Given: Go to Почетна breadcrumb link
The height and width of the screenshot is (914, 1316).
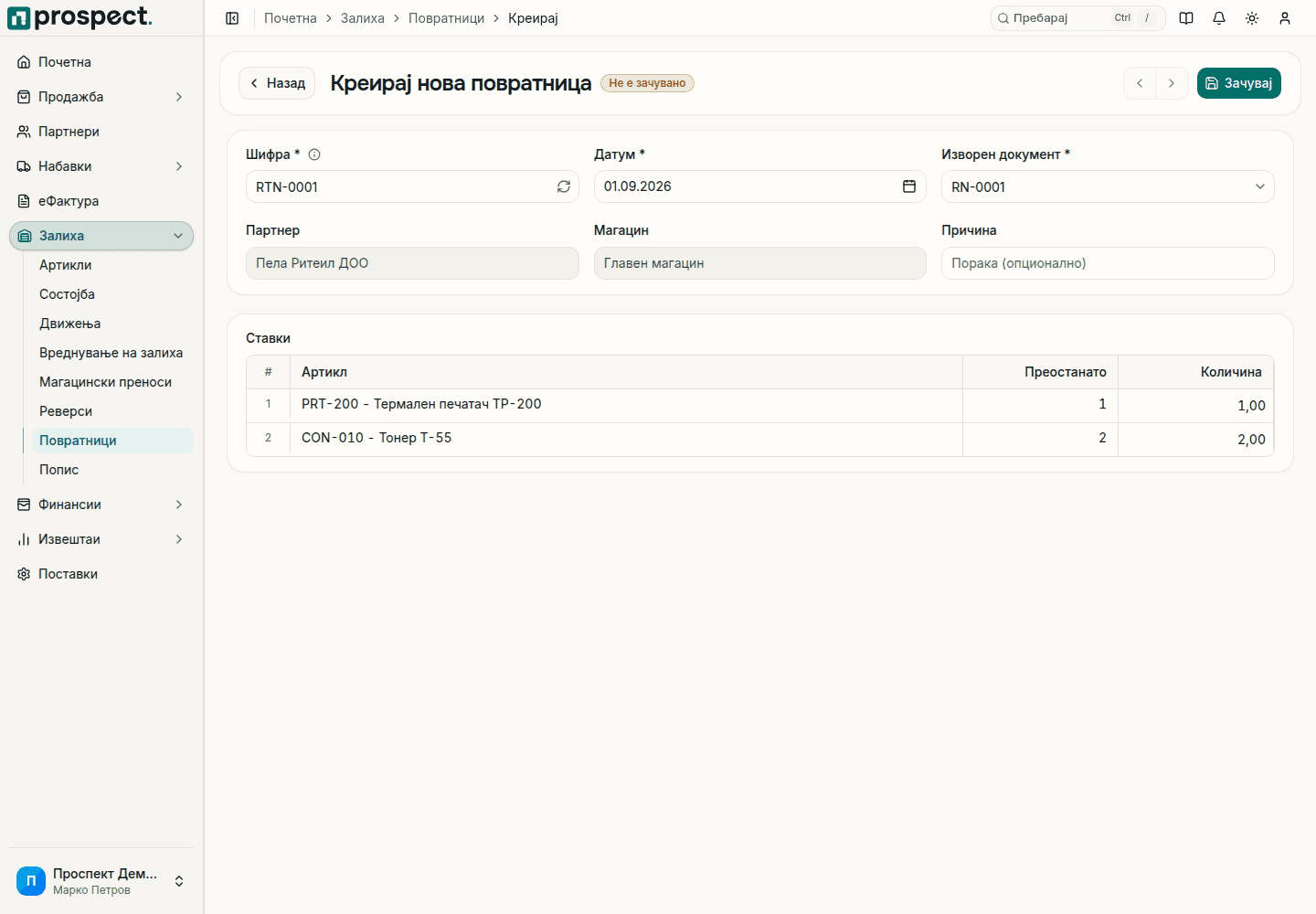Looking at the screenshot, I should (x=291, y=18).
